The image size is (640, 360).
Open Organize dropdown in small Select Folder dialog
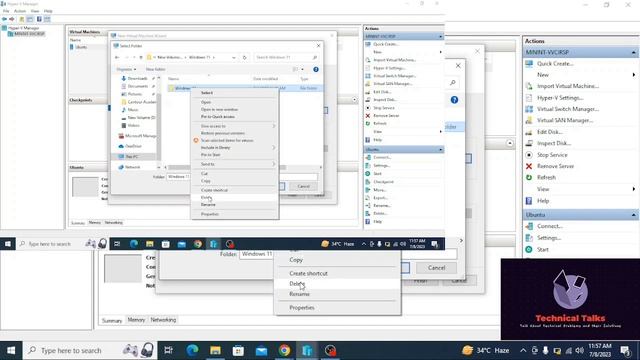point(126,69)
